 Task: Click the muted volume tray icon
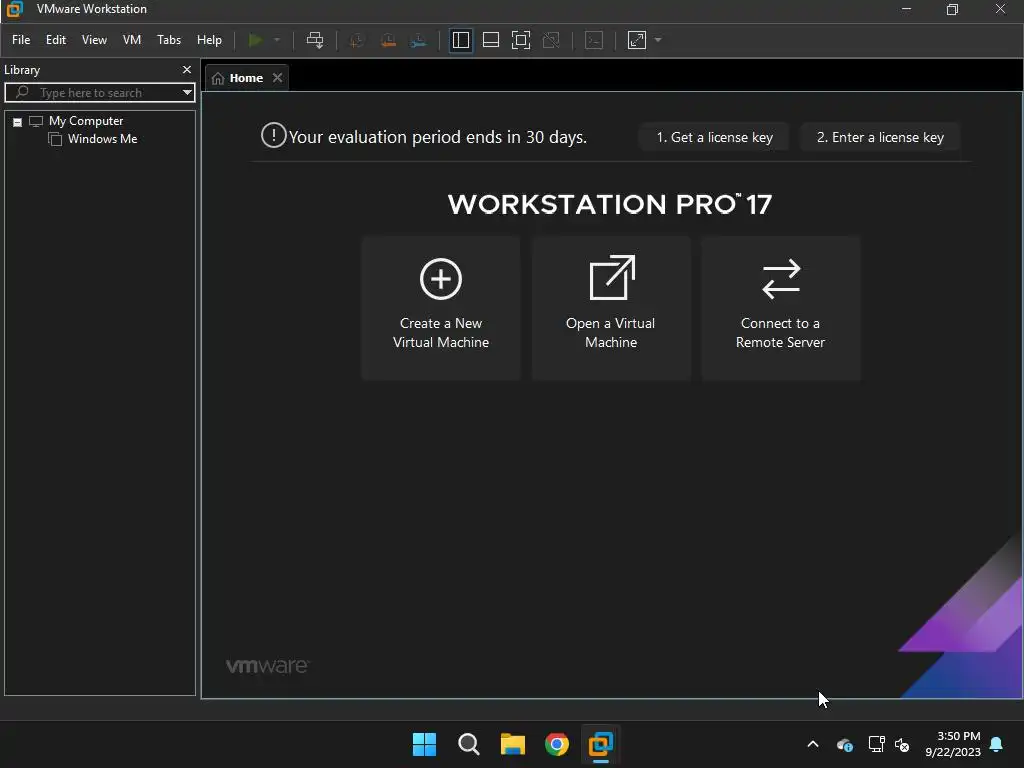point(903,744)
